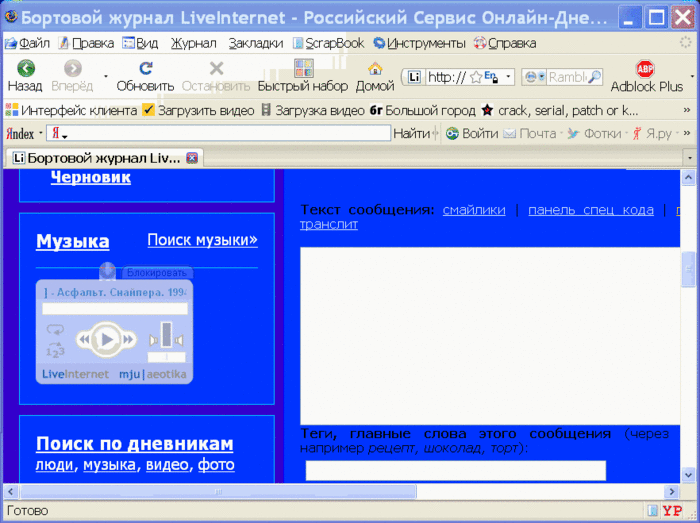Screen dimensions: 700x523
Task: Open the crack, serial, patch bookmark
Action: pyautogui.click(x=560, y=110)
